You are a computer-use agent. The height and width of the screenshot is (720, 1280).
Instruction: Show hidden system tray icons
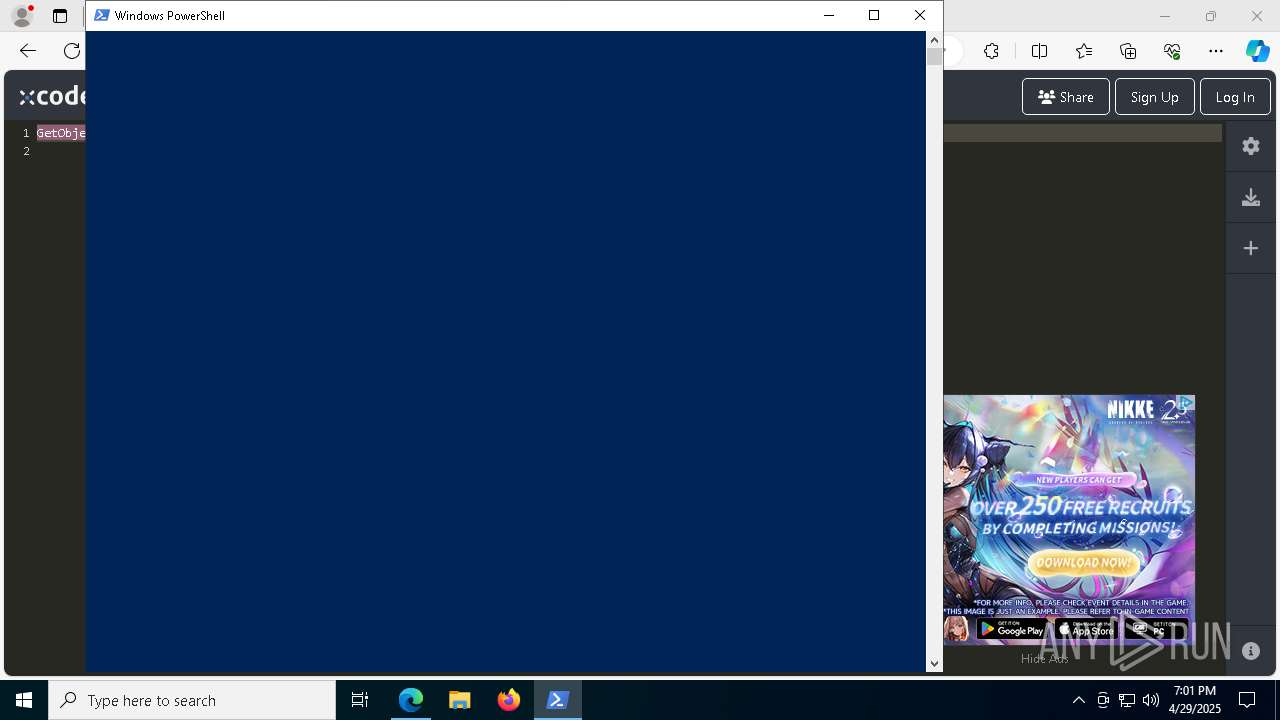(x=1078, y=700)
